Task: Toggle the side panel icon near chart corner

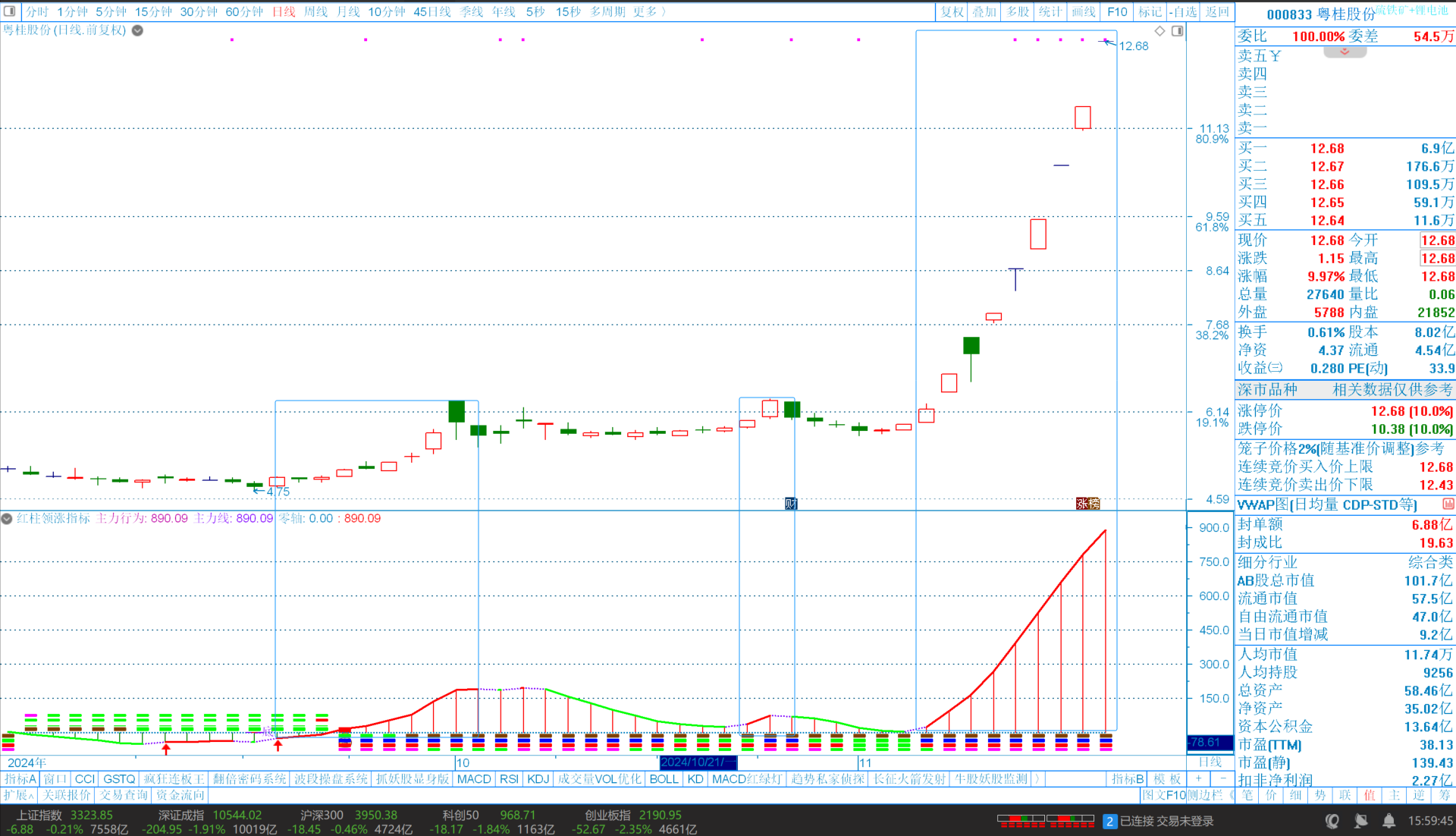Action: [1177, 31]
